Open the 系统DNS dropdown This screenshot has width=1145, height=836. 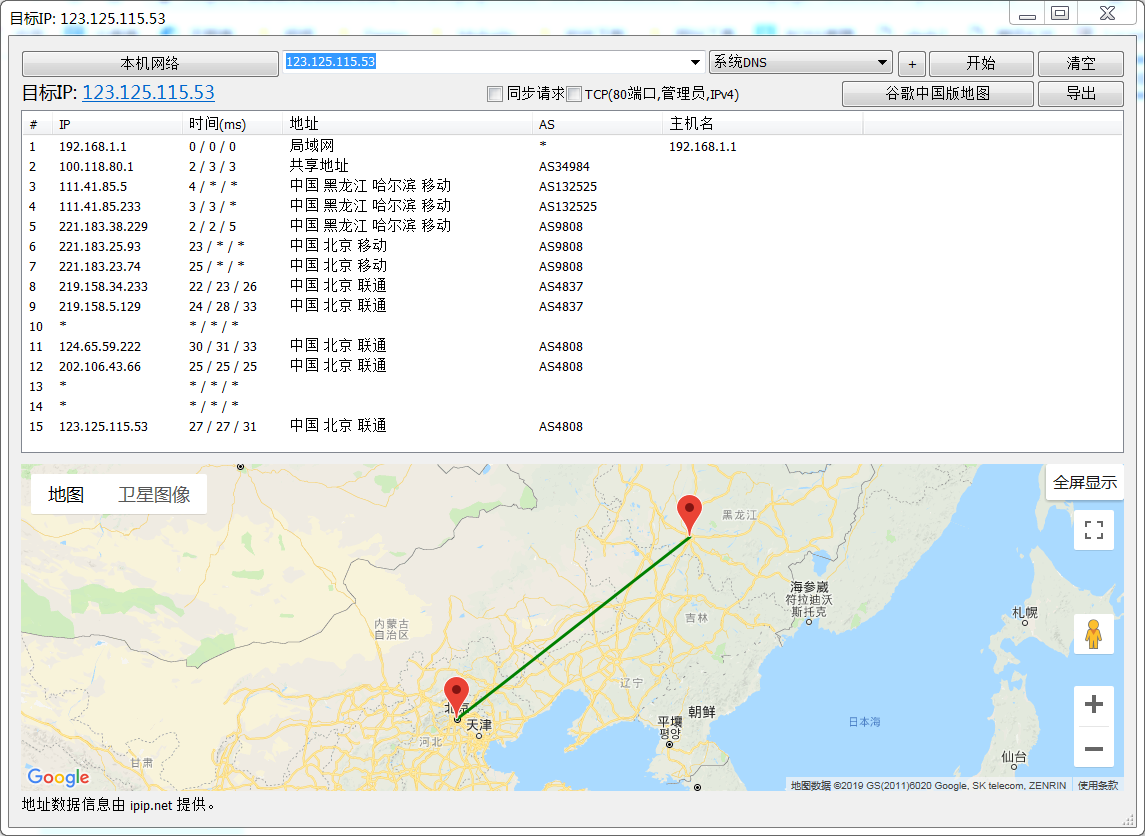point(800,62)
